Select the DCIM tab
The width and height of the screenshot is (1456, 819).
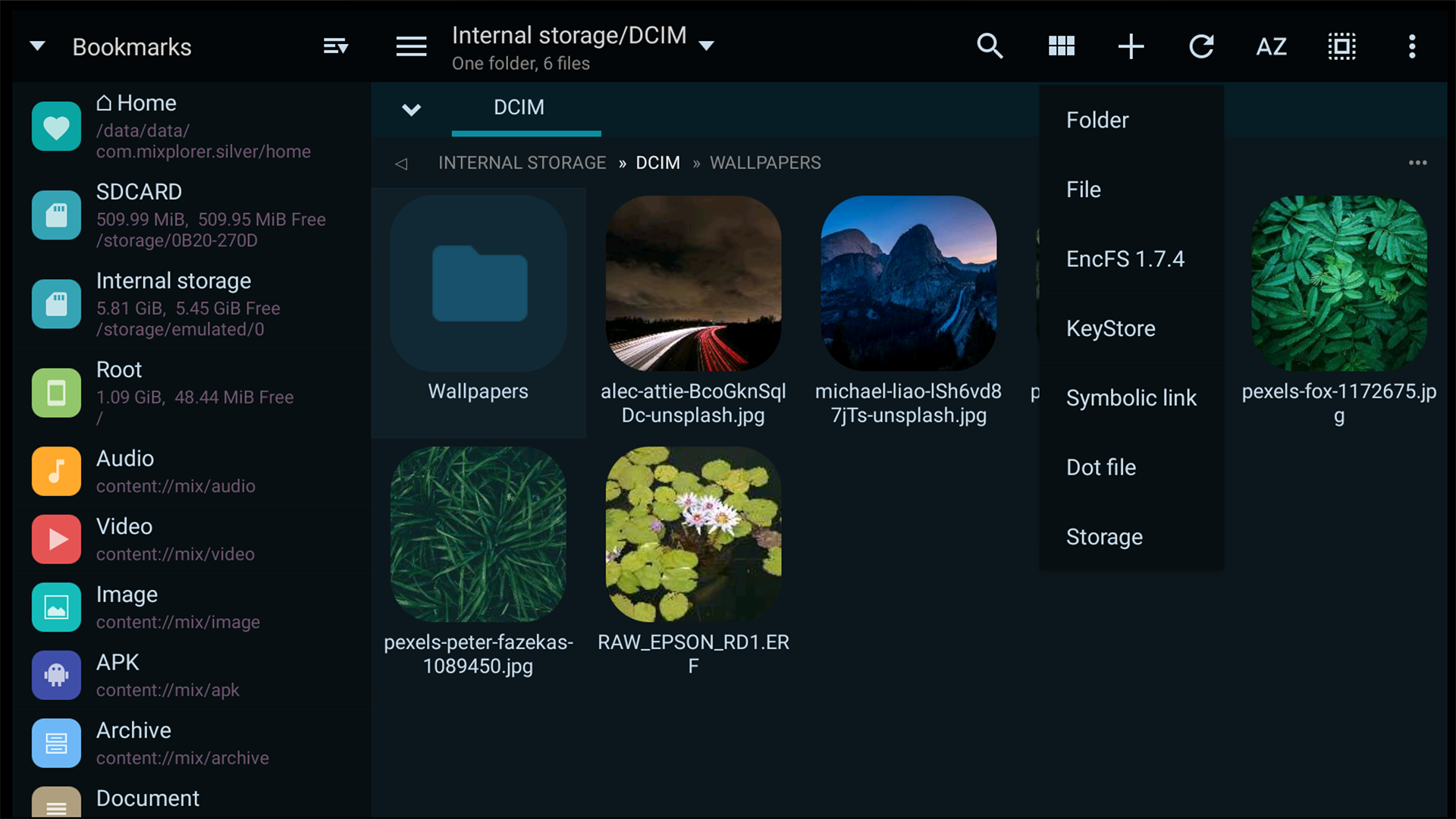coord(519,108)
